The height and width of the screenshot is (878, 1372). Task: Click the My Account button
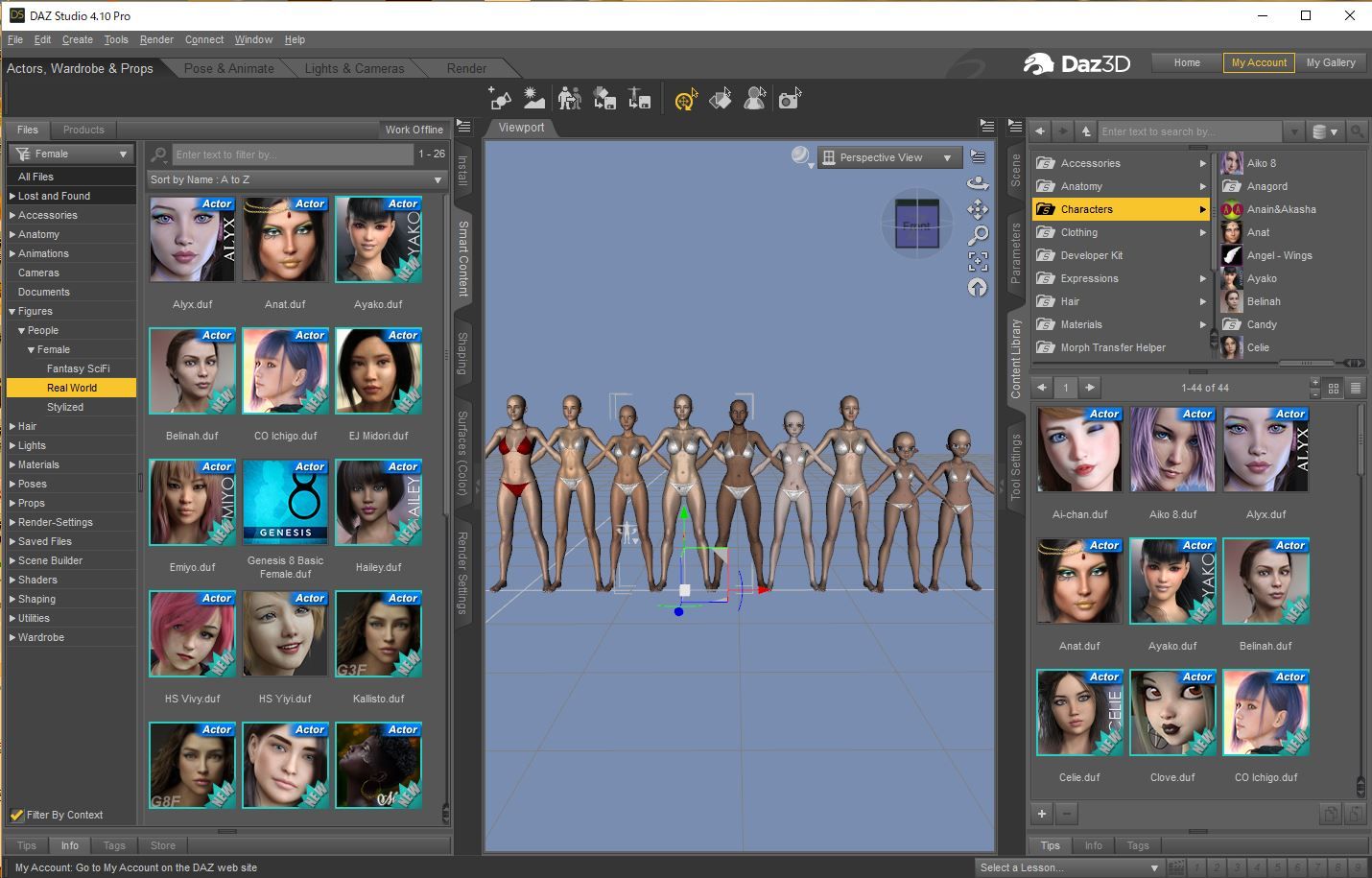click(1259, 62)
